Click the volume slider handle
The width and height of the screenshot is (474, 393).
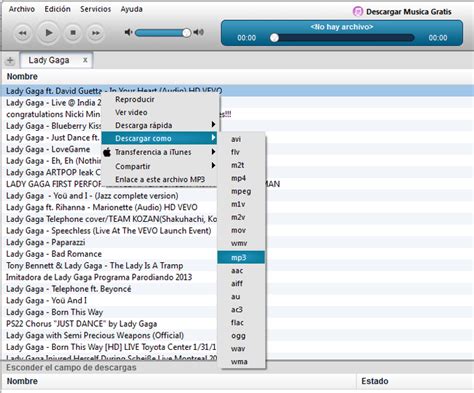point(187,33)
